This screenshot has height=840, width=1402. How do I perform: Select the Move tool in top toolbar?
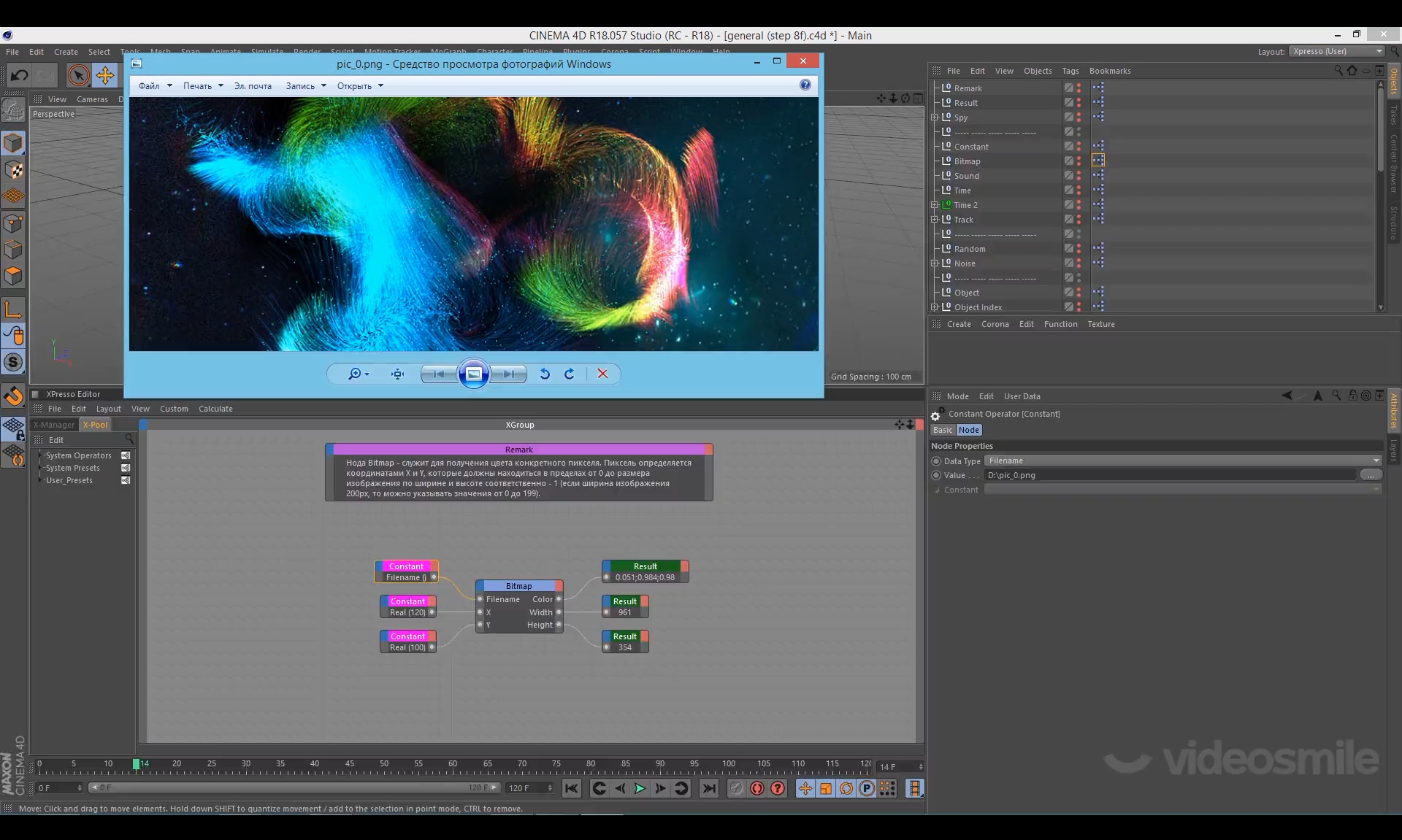pos(105,75)
